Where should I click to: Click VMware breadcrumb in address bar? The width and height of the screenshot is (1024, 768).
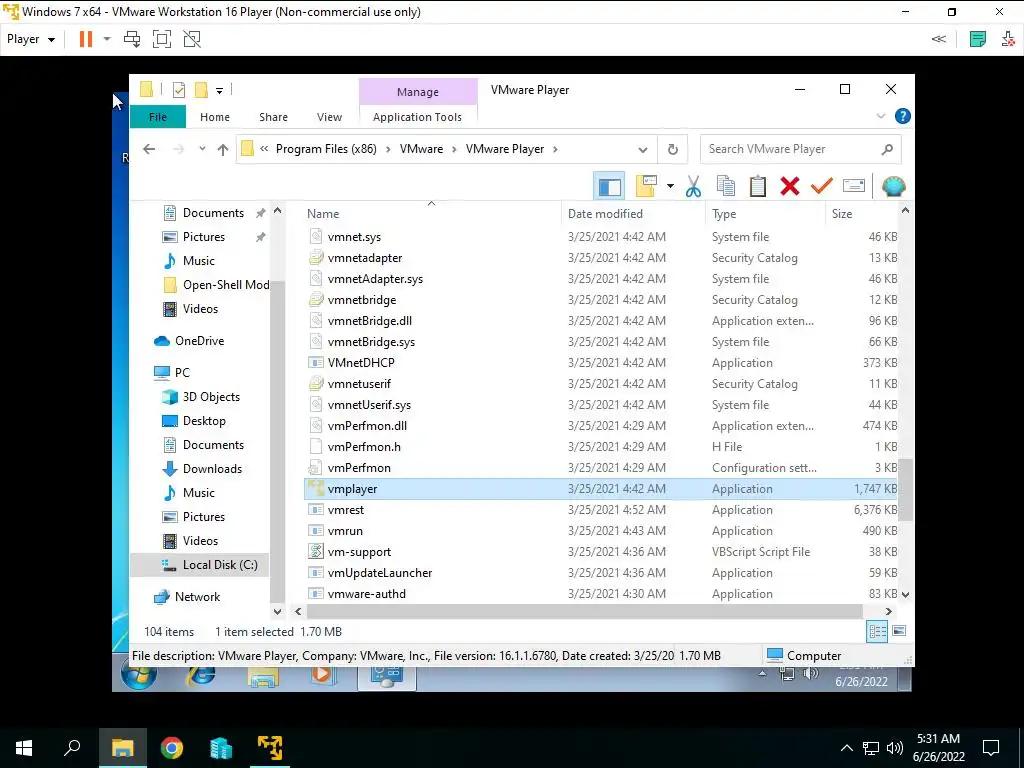click(421, 150)
